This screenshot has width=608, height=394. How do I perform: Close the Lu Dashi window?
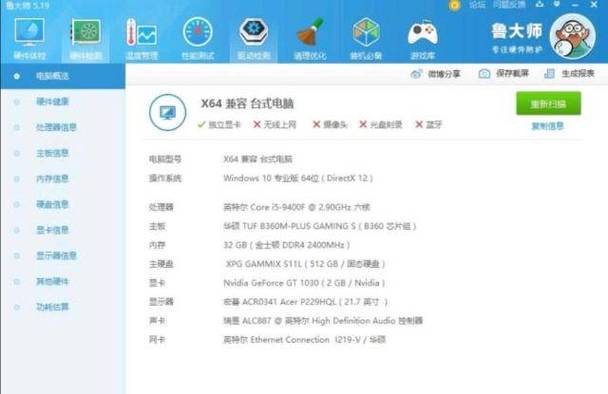coord(594,5)
